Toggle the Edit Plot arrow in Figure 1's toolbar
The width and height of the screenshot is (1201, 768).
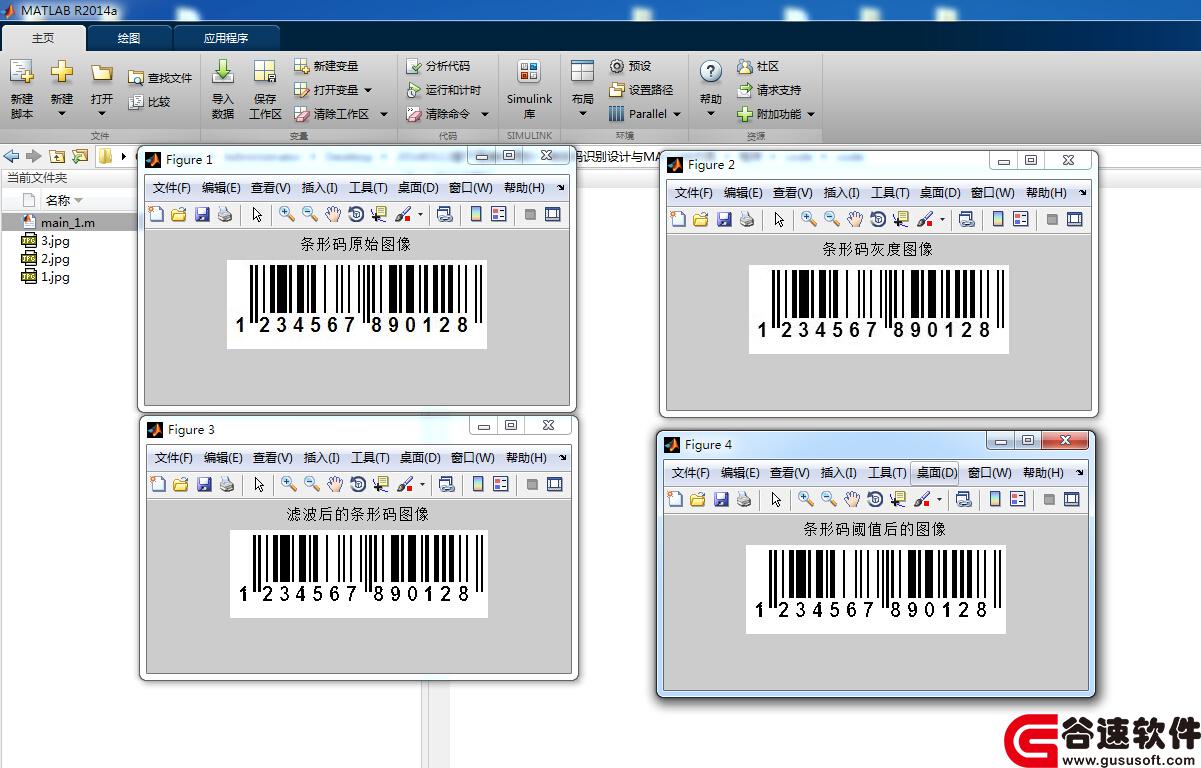coord(257,214)
